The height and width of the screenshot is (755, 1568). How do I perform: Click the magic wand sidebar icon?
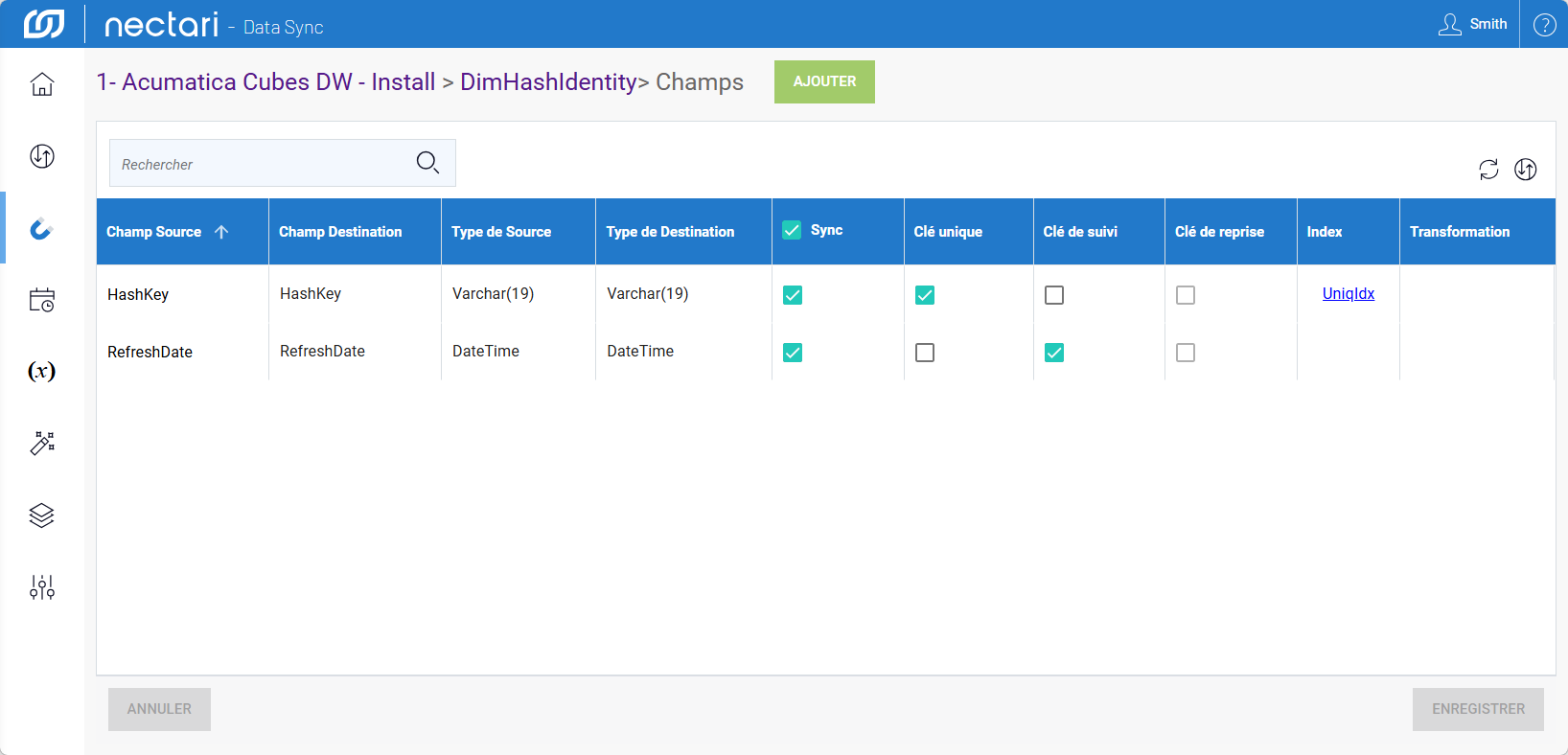click(x=42, y=443)
